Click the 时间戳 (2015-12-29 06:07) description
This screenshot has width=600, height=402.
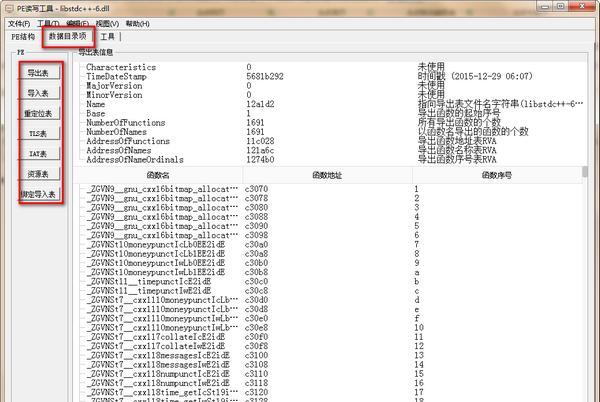pos(475,76)
